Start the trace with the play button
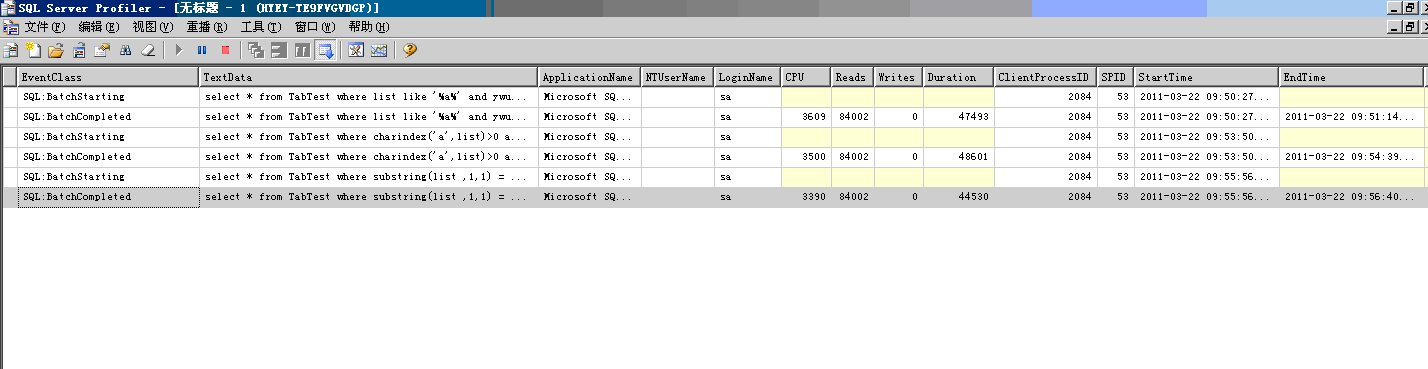Image resolution: width=1428 pixels, height=369 pixels. (179, 50)
